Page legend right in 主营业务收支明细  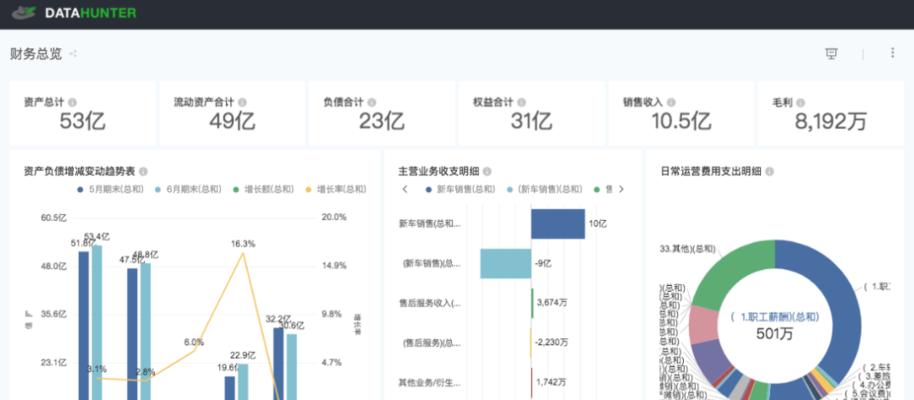[x=621, y=189]
